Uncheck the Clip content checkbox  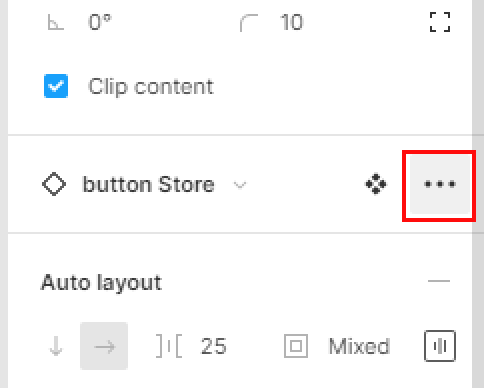click(x=56, y=86)
